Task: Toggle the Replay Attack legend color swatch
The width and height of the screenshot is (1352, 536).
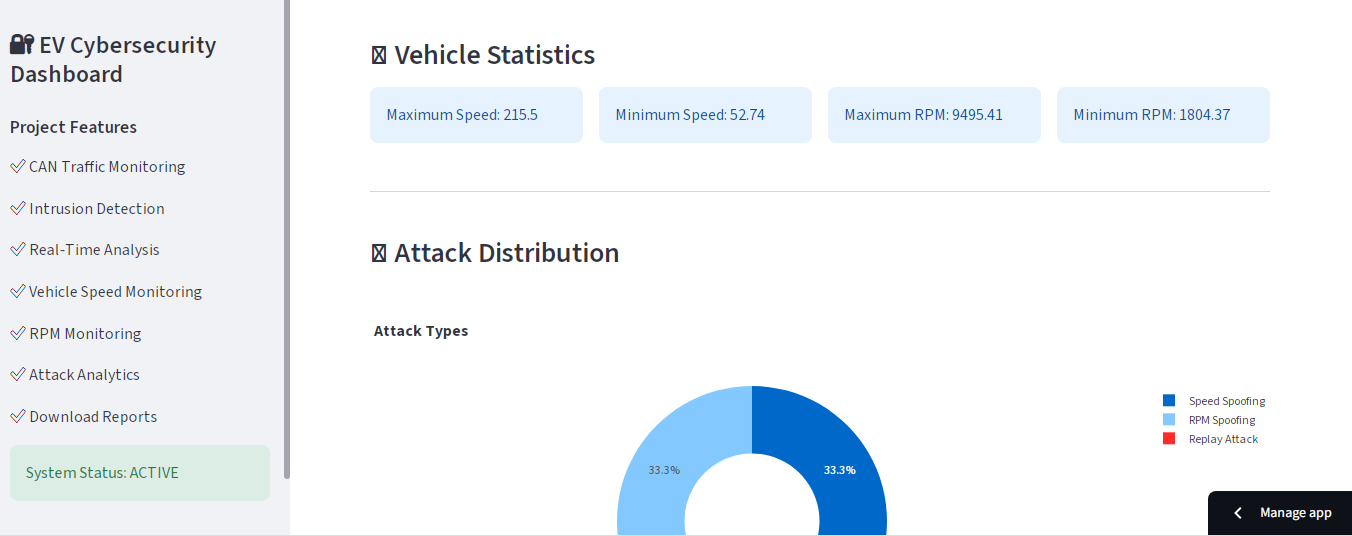Action: pos(1169,438)
